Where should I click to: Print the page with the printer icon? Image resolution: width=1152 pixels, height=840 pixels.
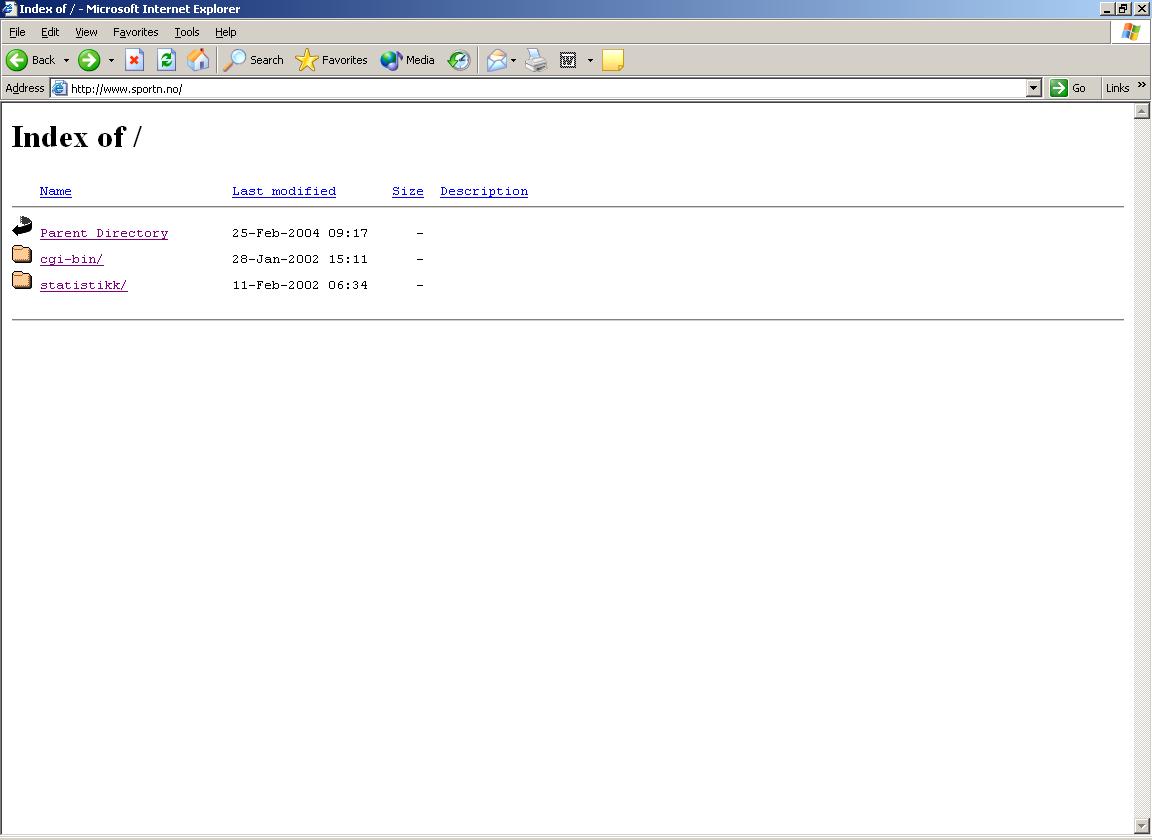536,60
